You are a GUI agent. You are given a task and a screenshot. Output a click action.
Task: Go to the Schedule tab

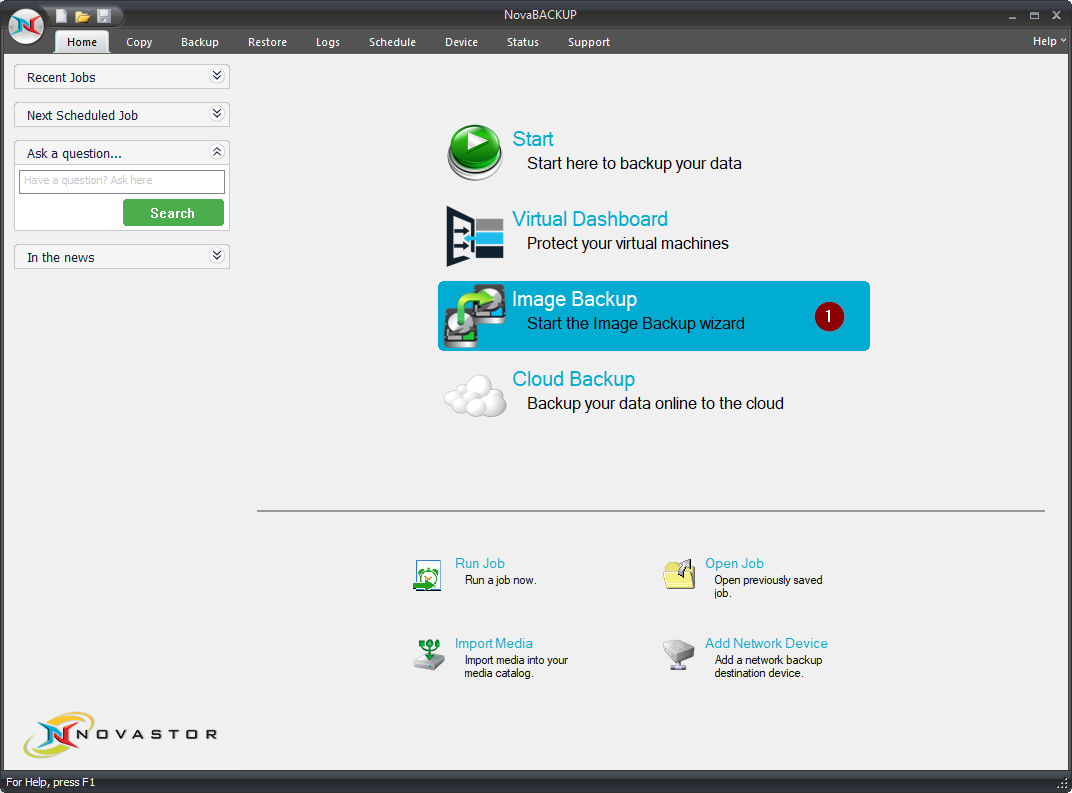(392, 42)
